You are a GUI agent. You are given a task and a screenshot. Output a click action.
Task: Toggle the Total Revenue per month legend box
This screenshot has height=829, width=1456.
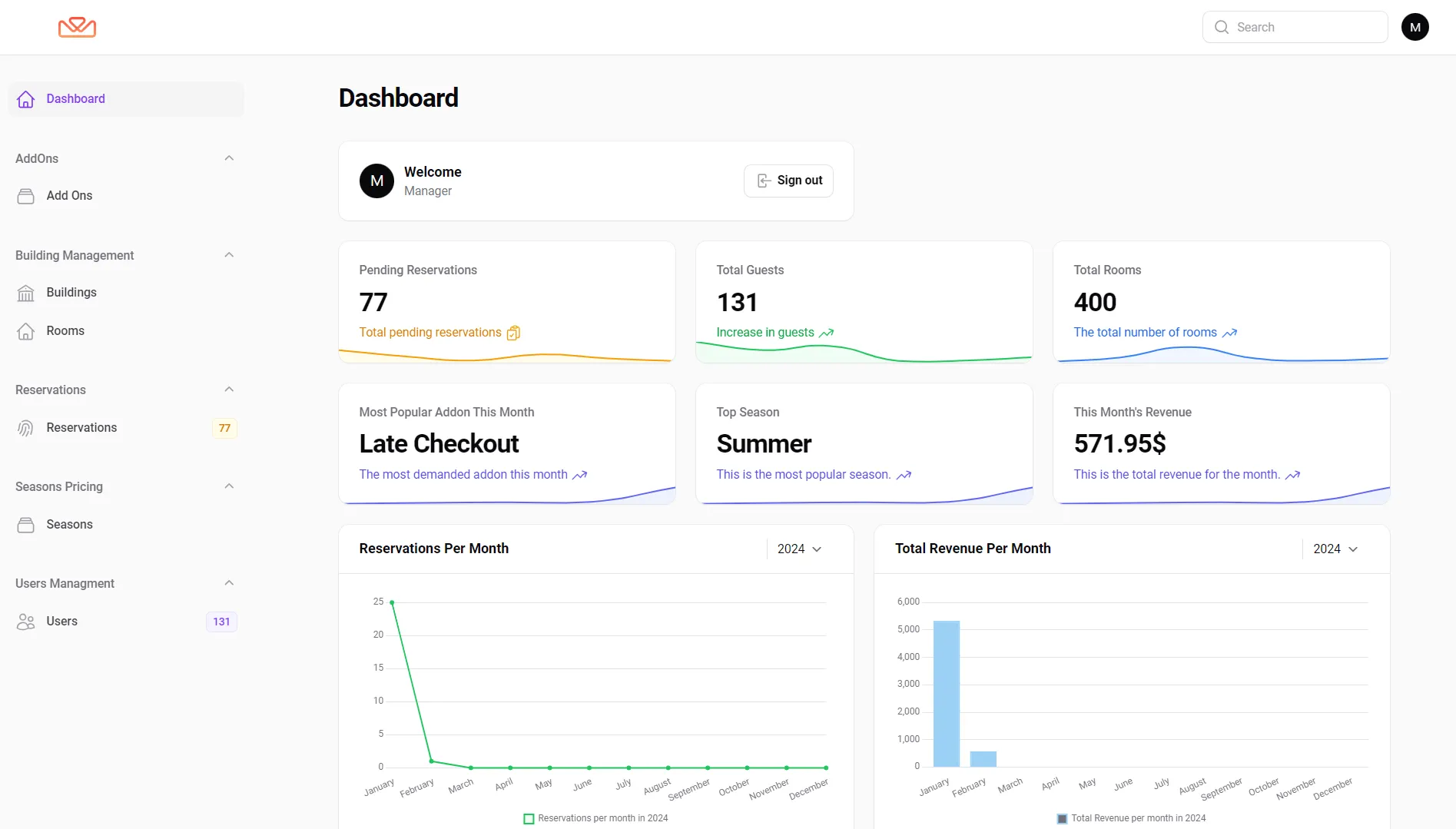(1062, 818)
